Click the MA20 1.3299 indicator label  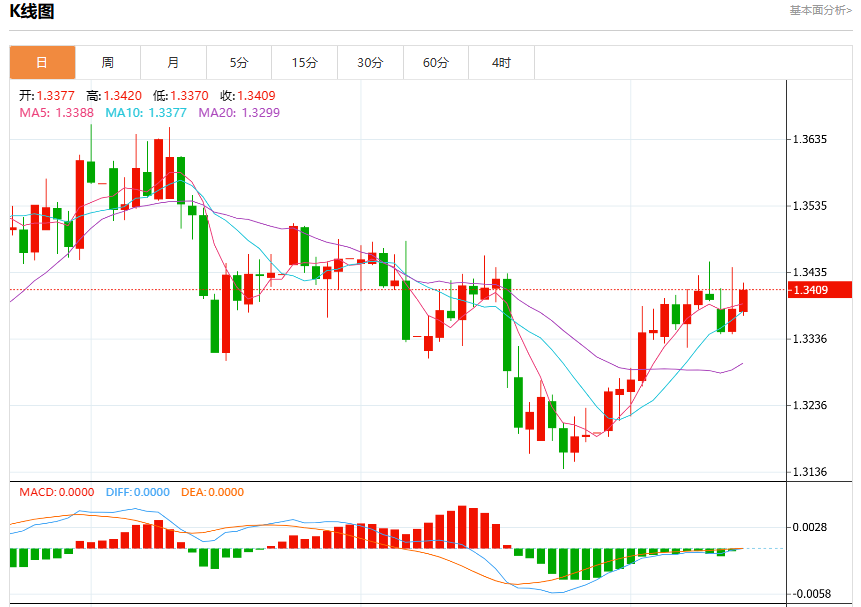click(239, 113)
